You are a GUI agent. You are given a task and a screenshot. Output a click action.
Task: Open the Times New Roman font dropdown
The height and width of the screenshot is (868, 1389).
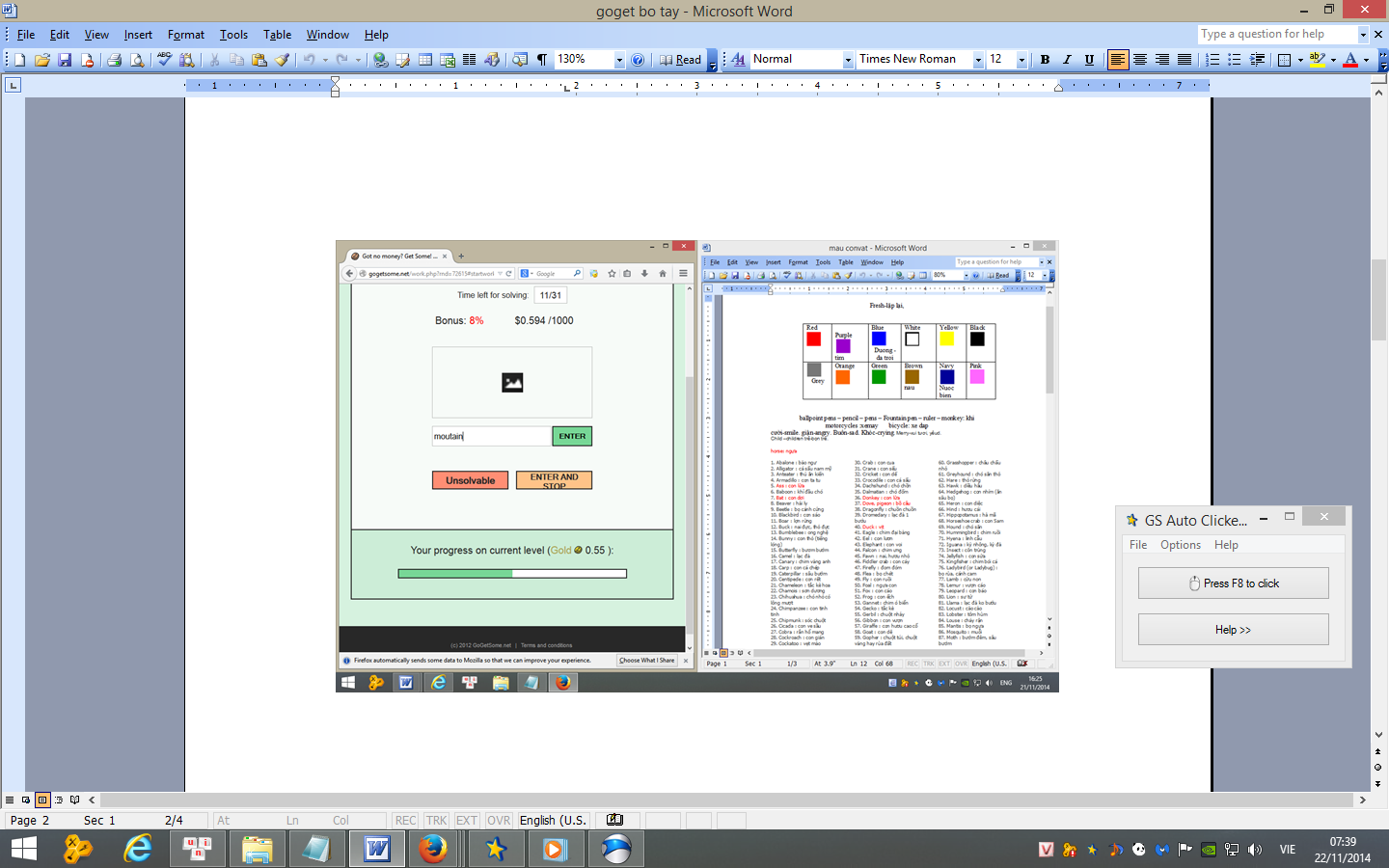point(978,60)
